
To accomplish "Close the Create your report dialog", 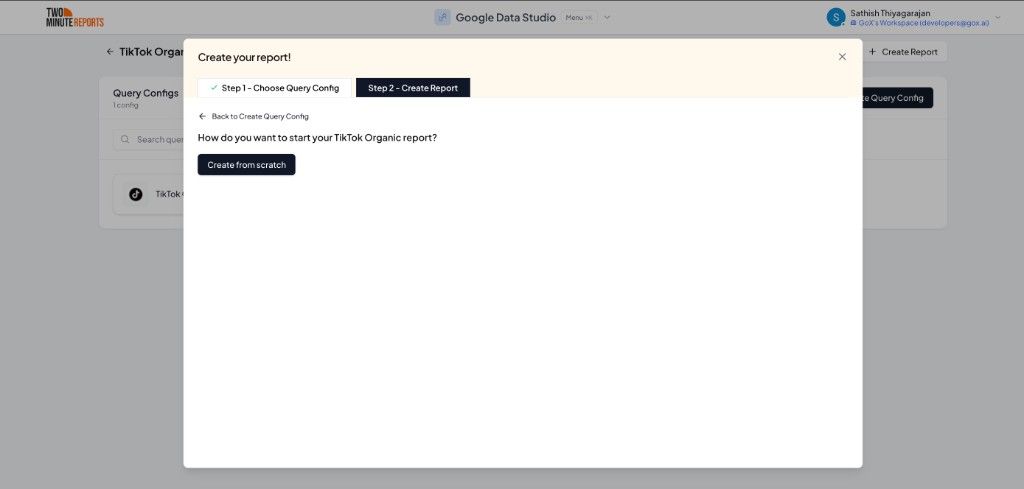I will point(842,57).
